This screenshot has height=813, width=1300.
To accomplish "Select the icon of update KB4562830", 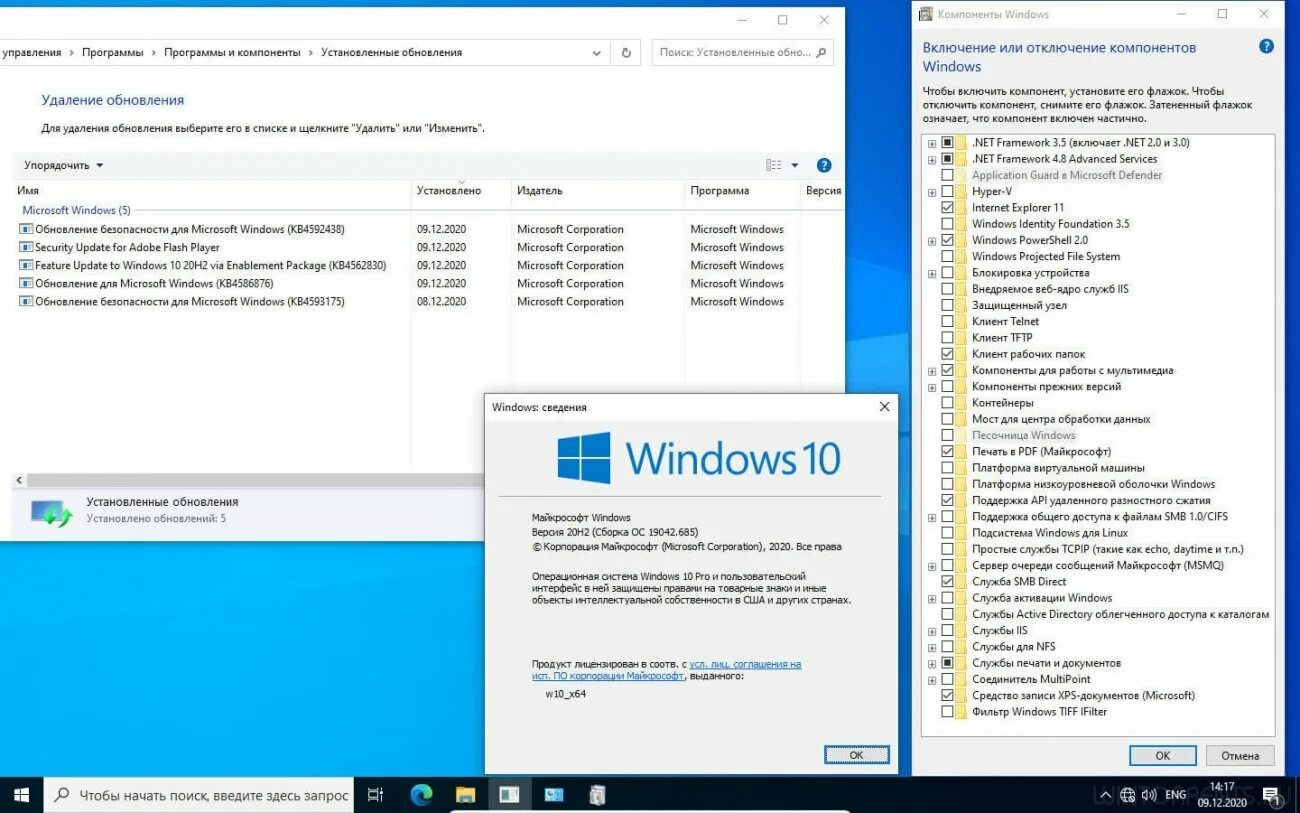I will (26, 265).
